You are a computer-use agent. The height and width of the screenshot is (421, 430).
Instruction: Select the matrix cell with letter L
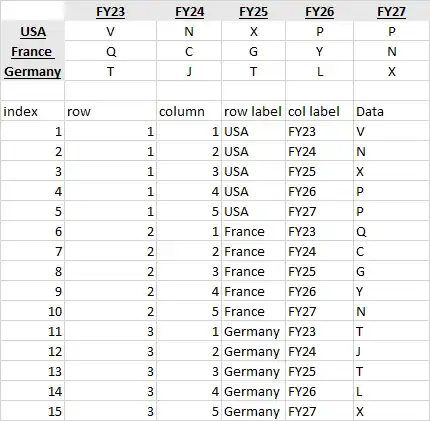[319, 71]
